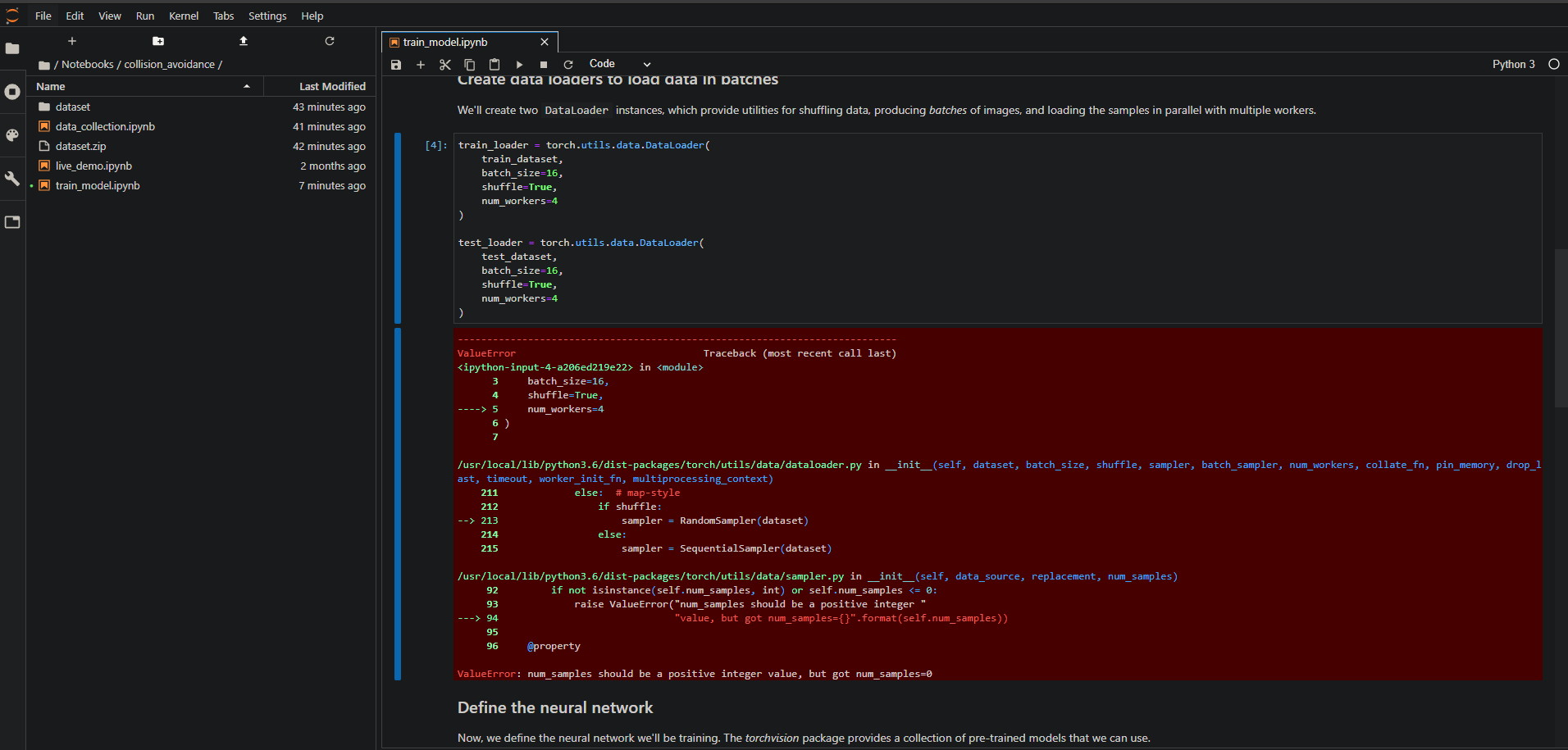
Task: Select dataset.zip file
Action: pos(202,146)
